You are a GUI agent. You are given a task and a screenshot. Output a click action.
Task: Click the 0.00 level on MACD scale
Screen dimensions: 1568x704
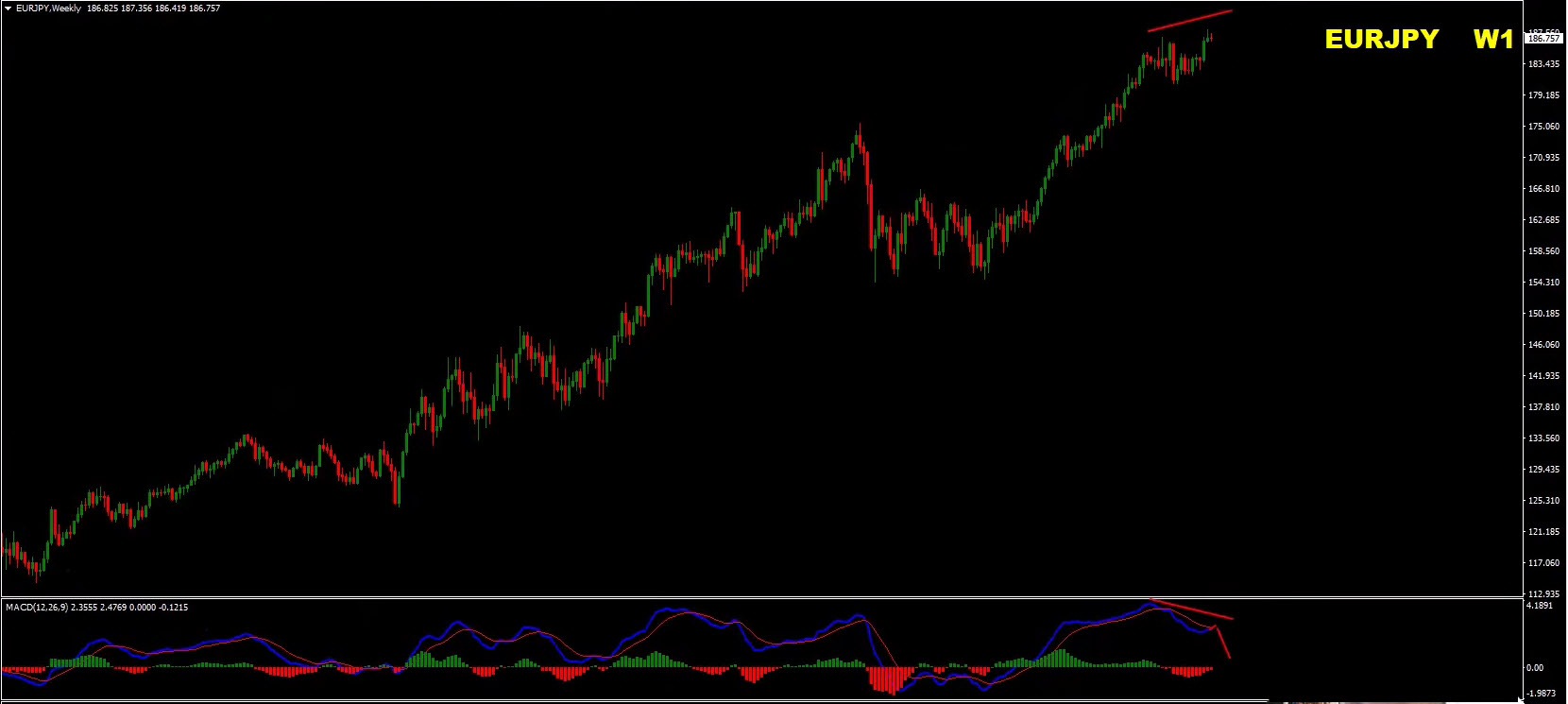coord(1535,668)
